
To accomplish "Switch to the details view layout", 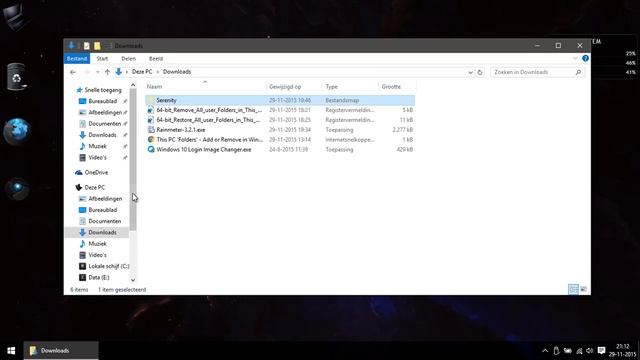I will click(573, 289).
